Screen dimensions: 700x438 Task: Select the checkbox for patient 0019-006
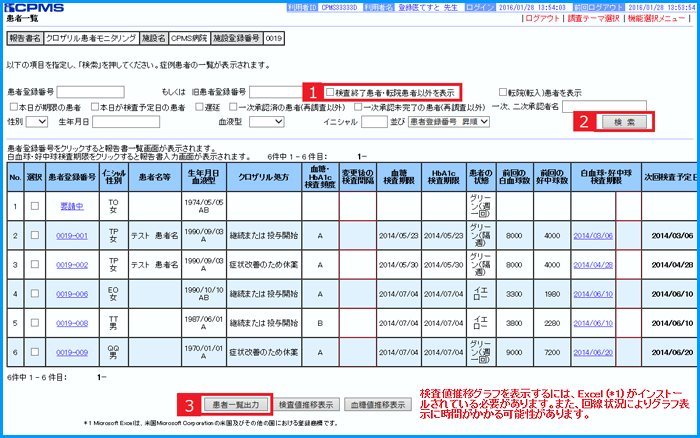pyautogui.click(x=35, y=294)
